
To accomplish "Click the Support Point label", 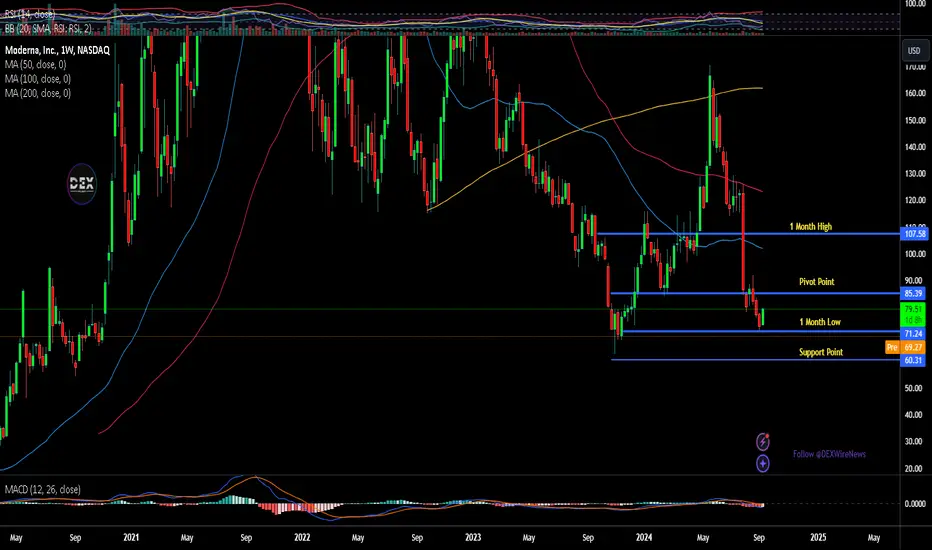I will click(821, 352).
